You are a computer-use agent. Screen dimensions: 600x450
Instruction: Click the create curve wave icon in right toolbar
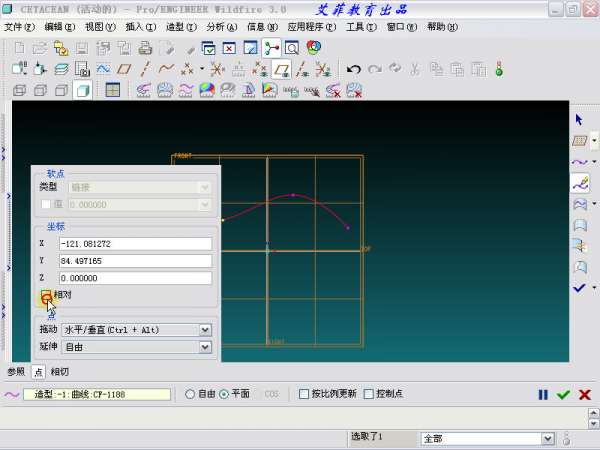point(580,162)
